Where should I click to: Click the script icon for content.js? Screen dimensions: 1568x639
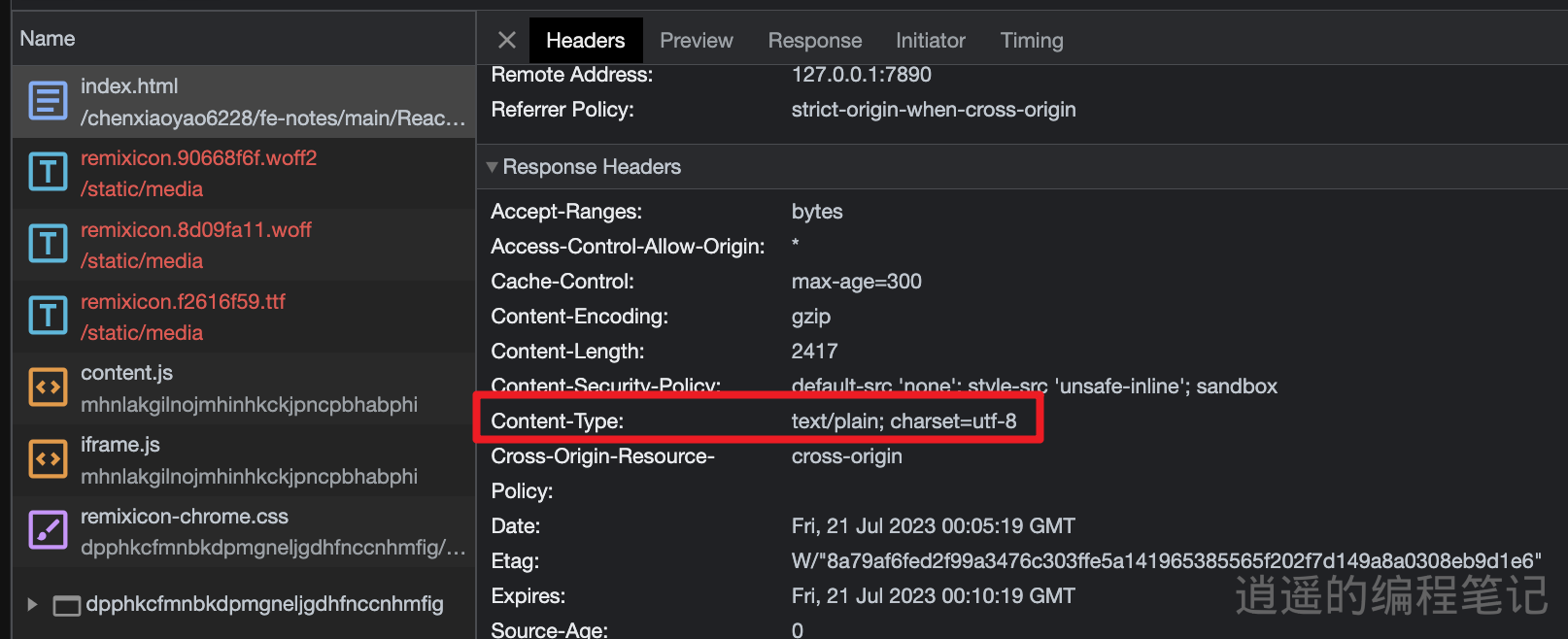click(48, 387)
